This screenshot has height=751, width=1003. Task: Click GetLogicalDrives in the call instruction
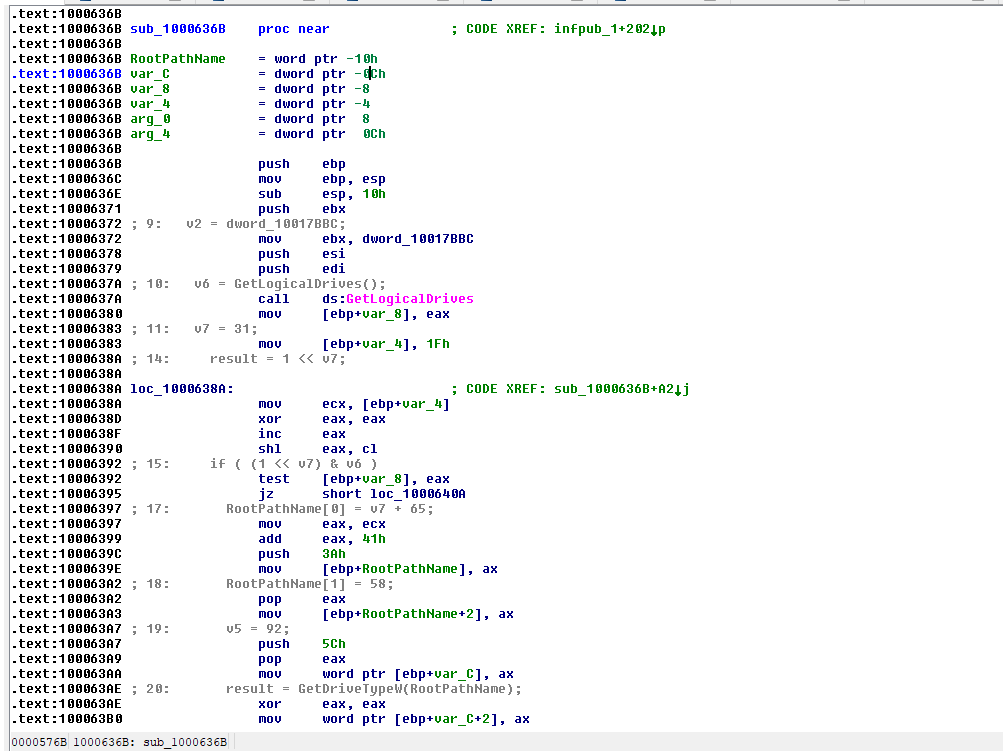410,299
